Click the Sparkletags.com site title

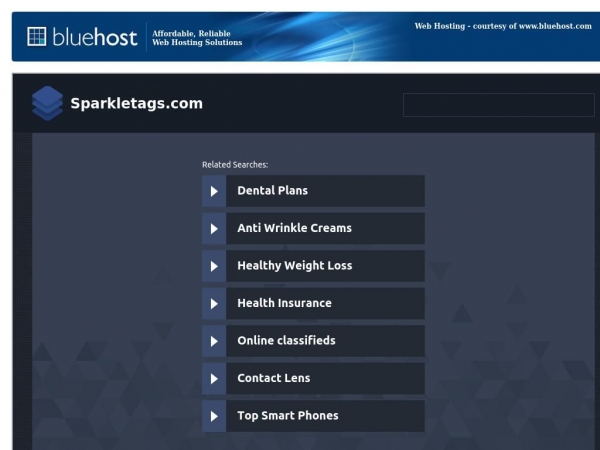(137, 104)
